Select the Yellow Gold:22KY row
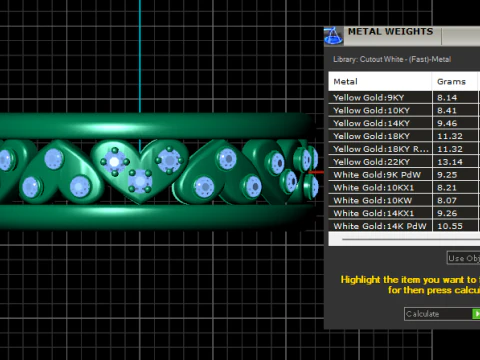480x360 pixels. tap(404, 162)
